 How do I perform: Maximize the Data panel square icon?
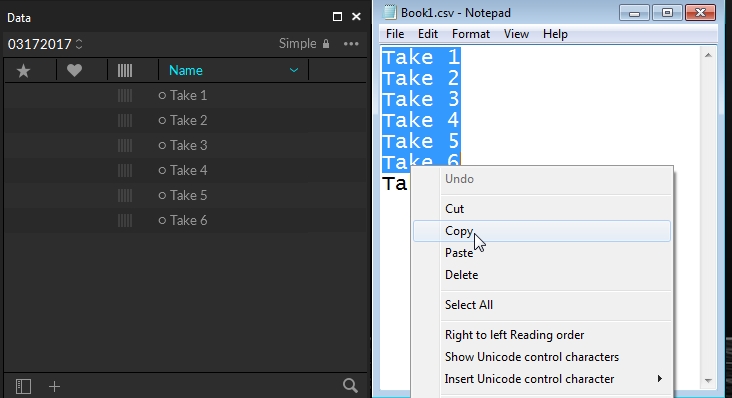[x=337, y=17]
